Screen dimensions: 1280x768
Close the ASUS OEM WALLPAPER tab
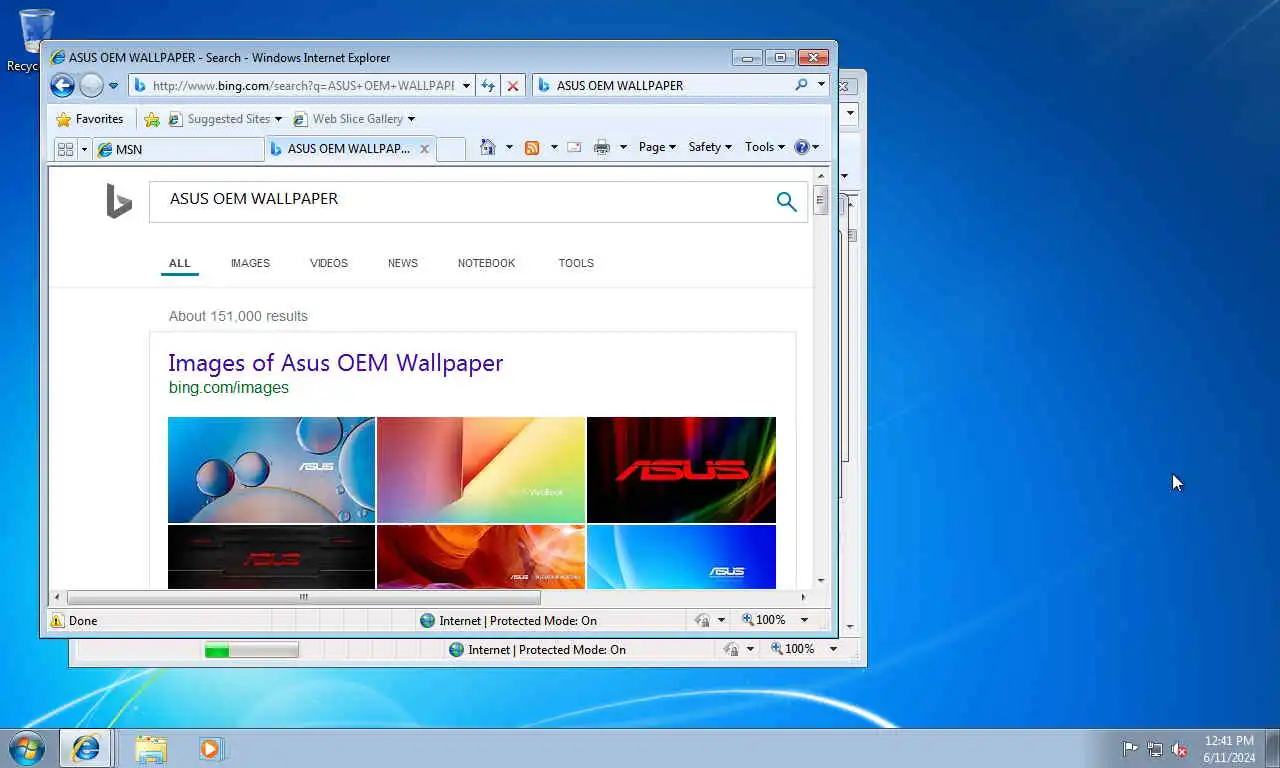click(424, 149)
